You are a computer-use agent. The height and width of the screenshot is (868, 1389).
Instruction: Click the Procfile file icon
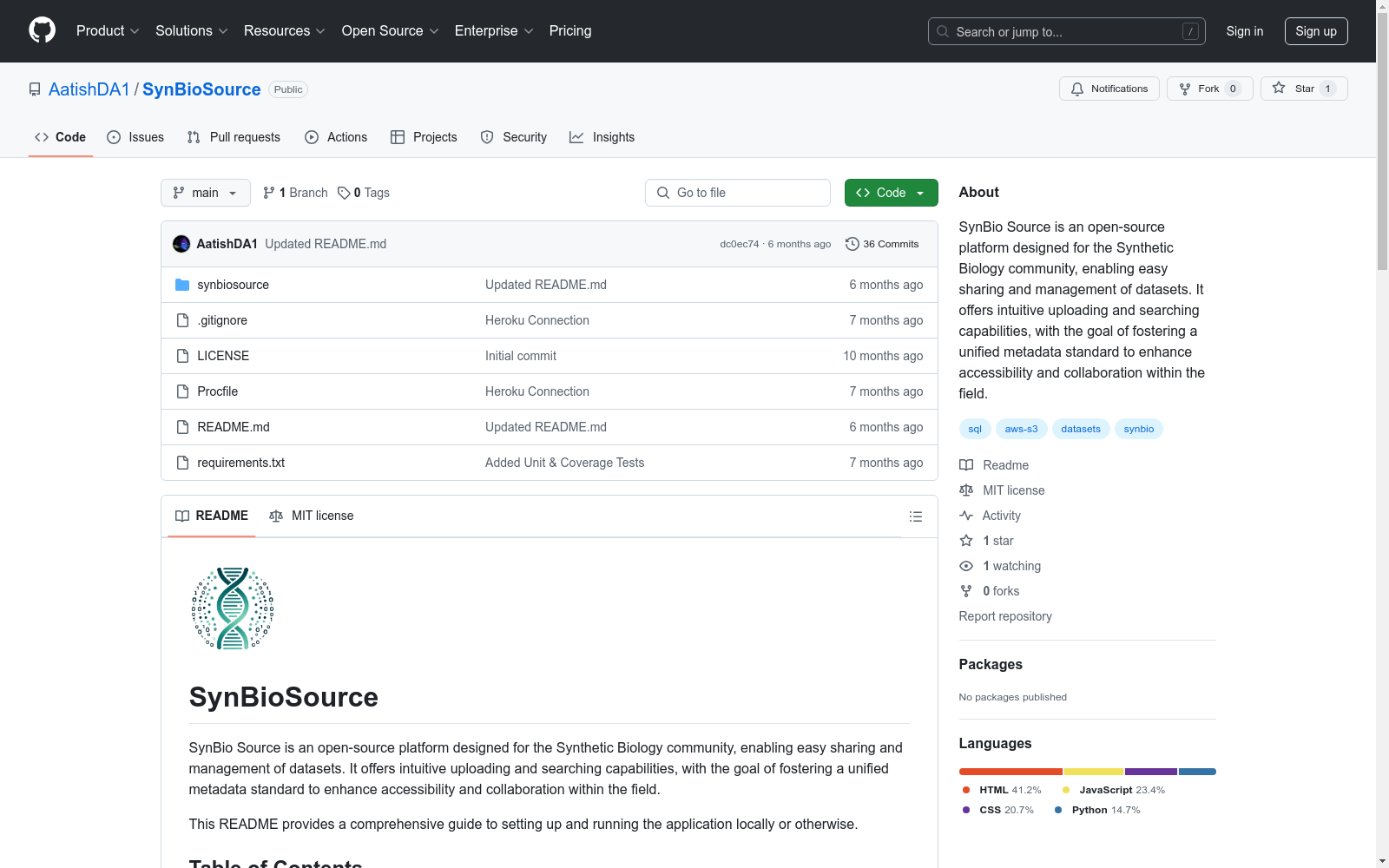(182, 391)
